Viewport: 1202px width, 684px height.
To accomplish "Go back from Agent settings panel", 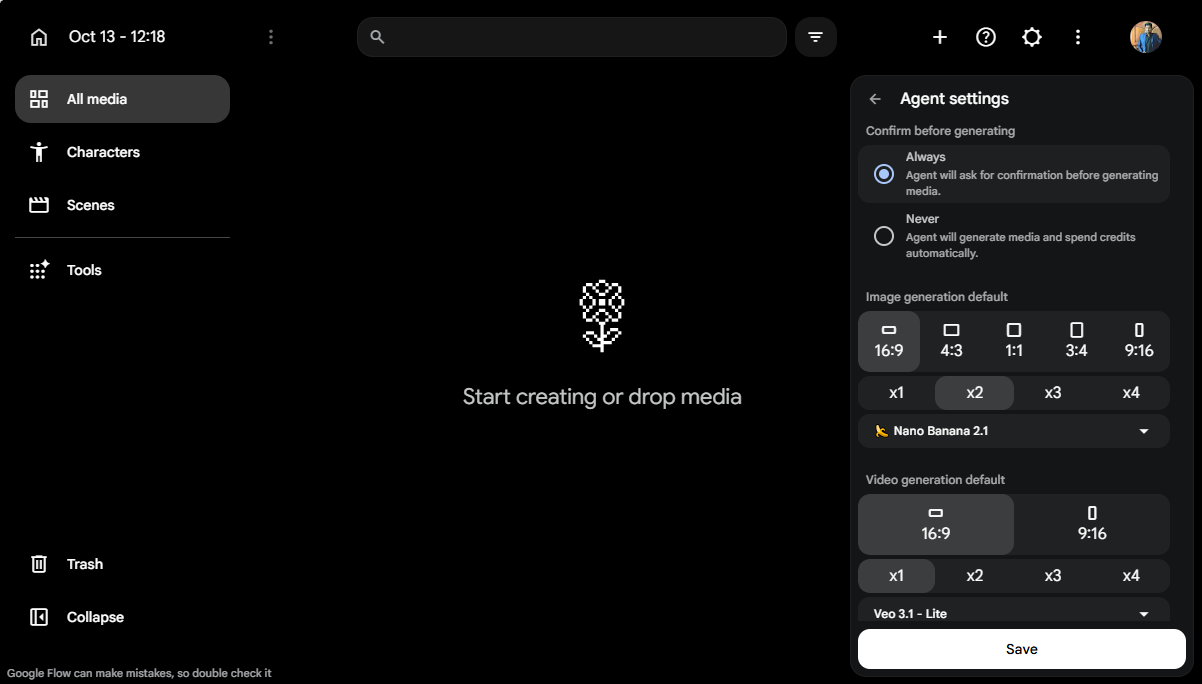I will coord(875,99).
